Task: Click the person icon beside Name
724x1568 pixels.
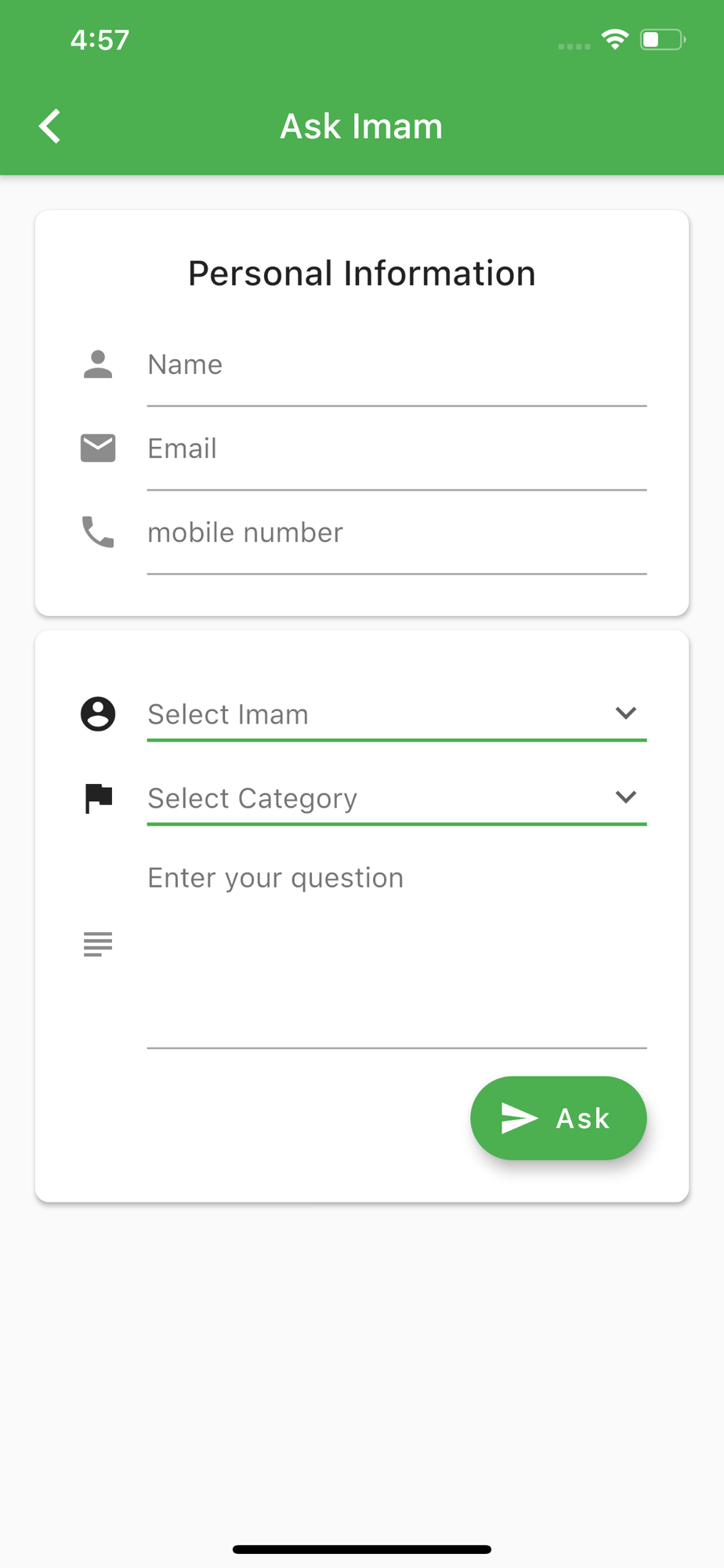Action: [98, 365]
